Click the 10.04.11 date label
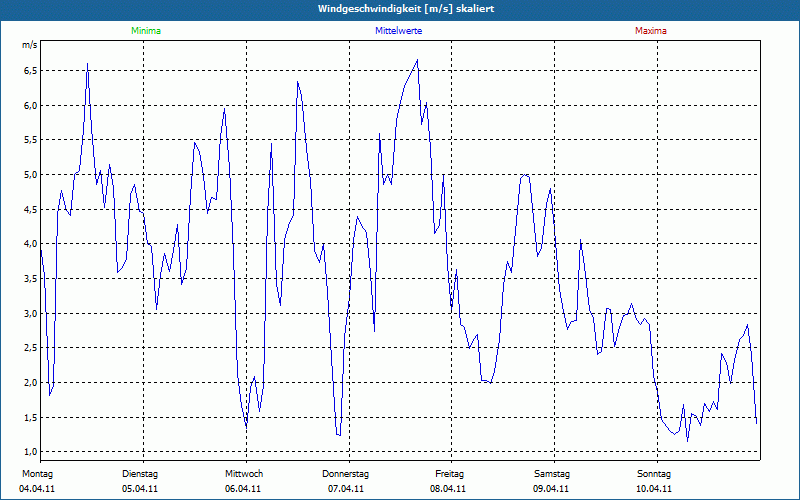The height and width of the screenshot is (500, 800). coord(654,489)
